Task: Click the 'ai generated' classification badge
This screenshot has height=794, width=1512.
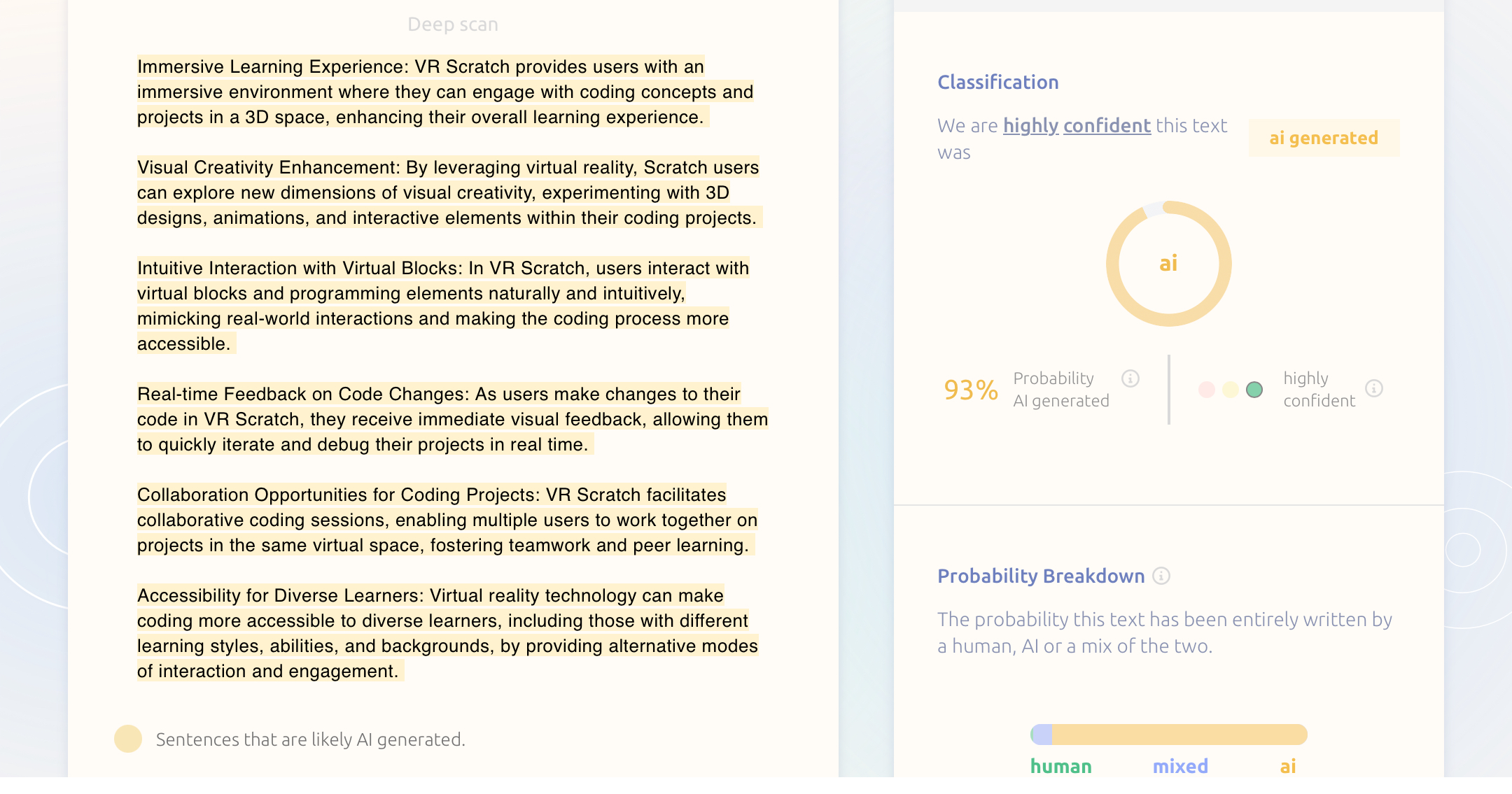Action: [x=1324, y=138]
